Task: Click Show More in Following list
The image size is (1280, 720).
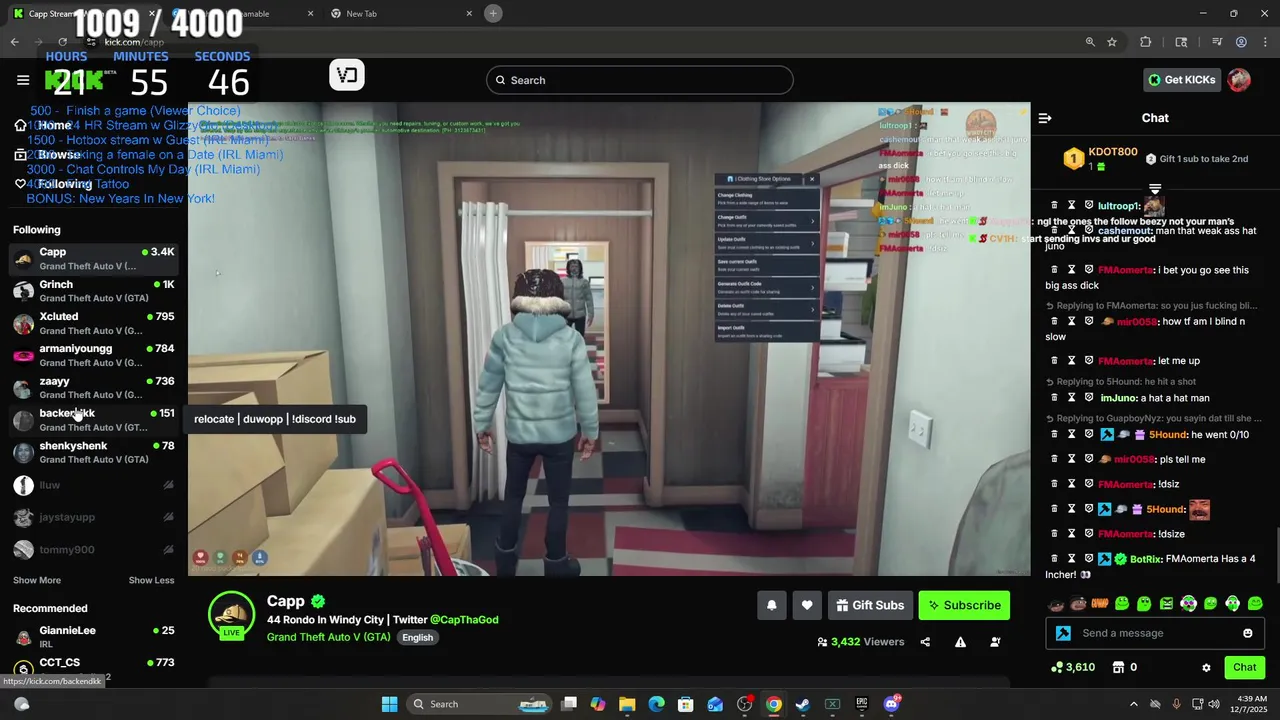Action: tap(37, 580)
